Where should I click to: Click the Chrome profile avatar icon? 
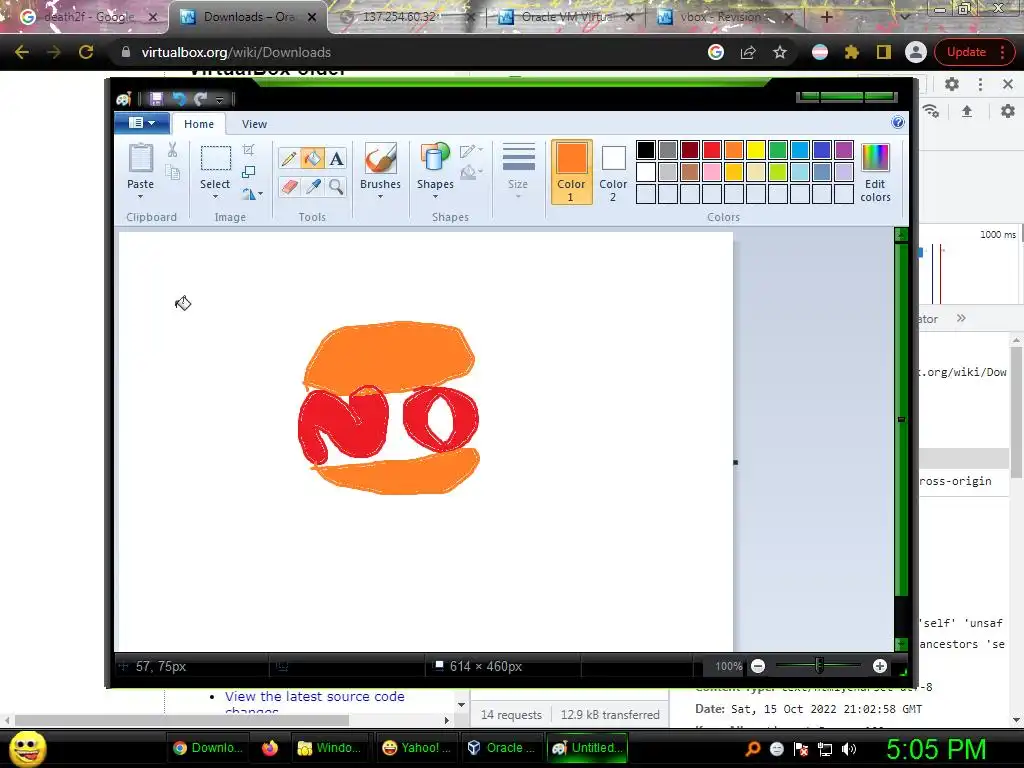tap(916, 52)
